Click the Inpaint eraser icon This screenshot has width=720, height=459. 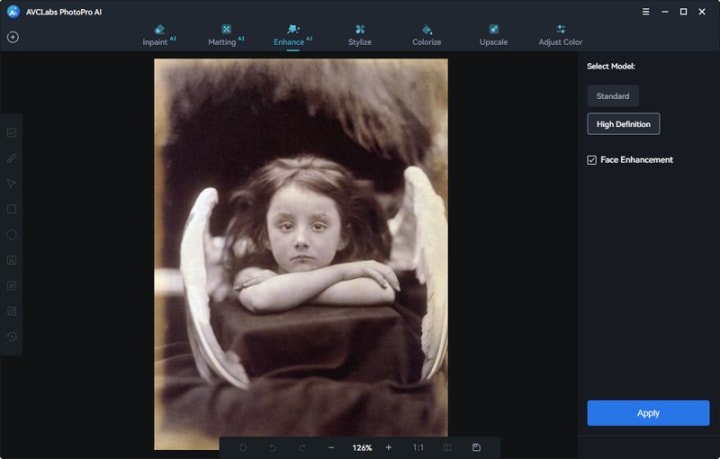point(159,29)
